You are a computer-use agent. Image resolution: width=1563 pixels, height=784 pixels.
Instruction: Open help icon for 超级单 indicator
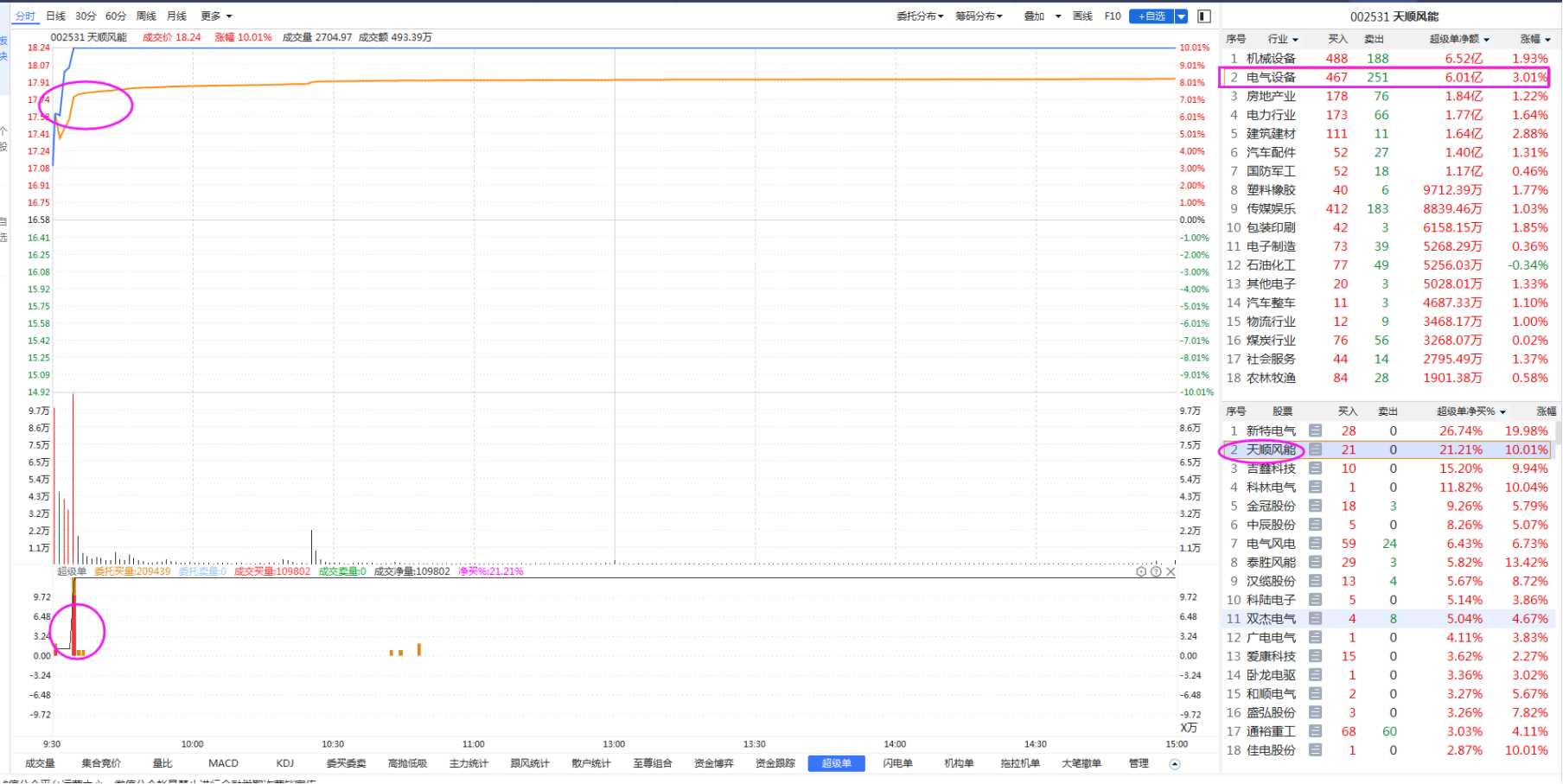(1156, 571)
